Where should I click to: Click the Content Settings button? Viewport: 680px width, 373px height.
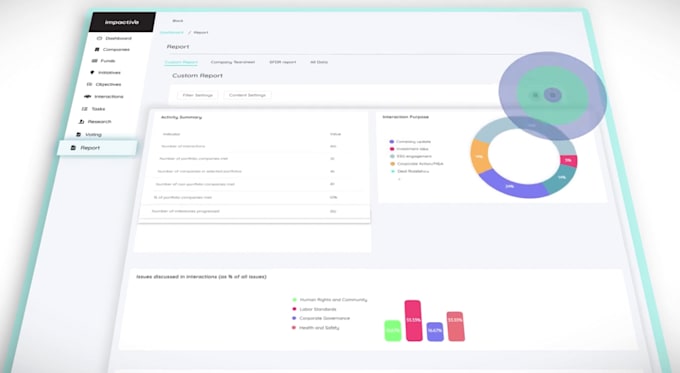pos(247,95)
